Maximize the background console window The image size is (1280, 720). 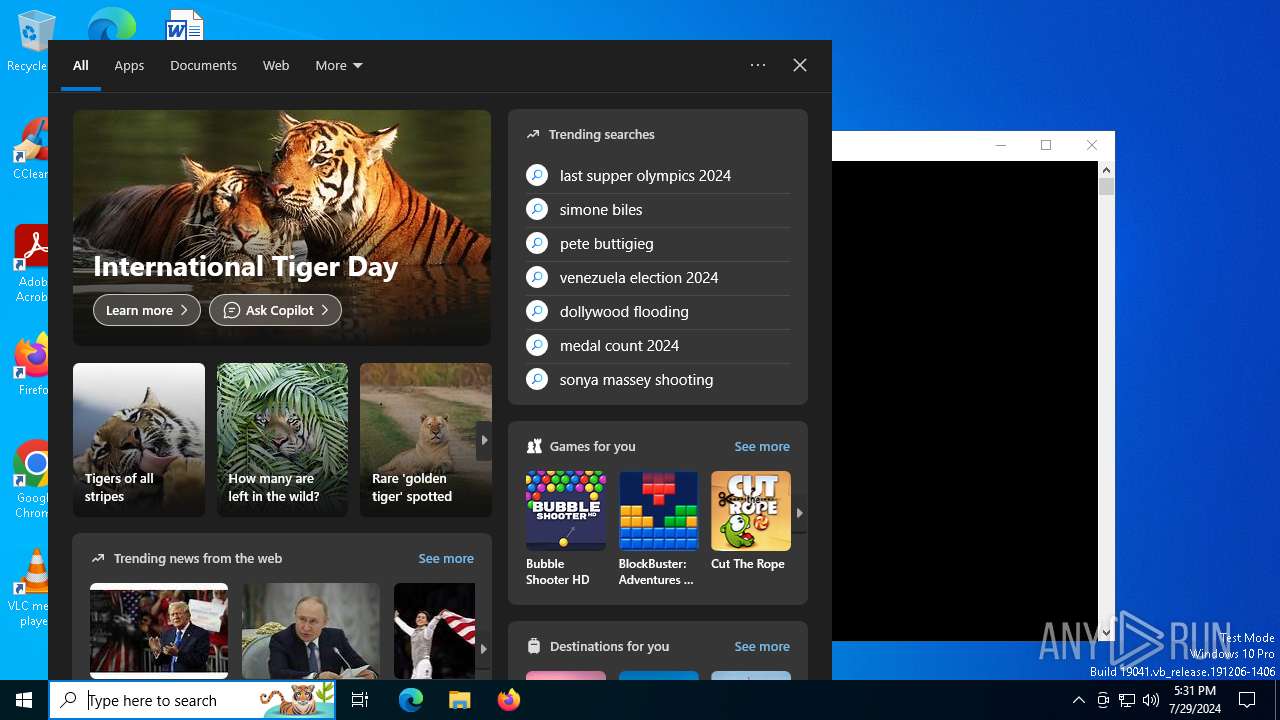1046,145
